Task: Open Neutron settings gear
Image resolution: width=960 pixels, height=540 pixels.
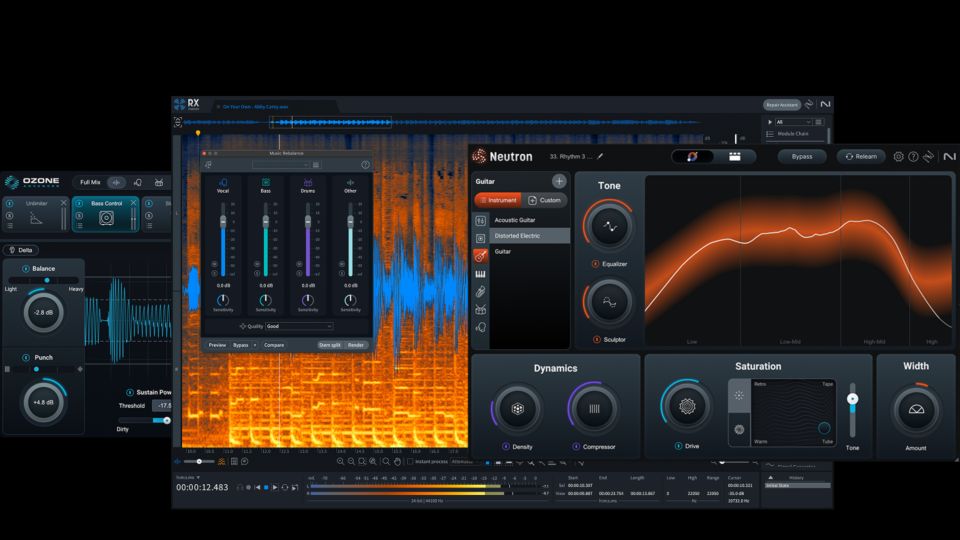Action: tap(898, 157)
